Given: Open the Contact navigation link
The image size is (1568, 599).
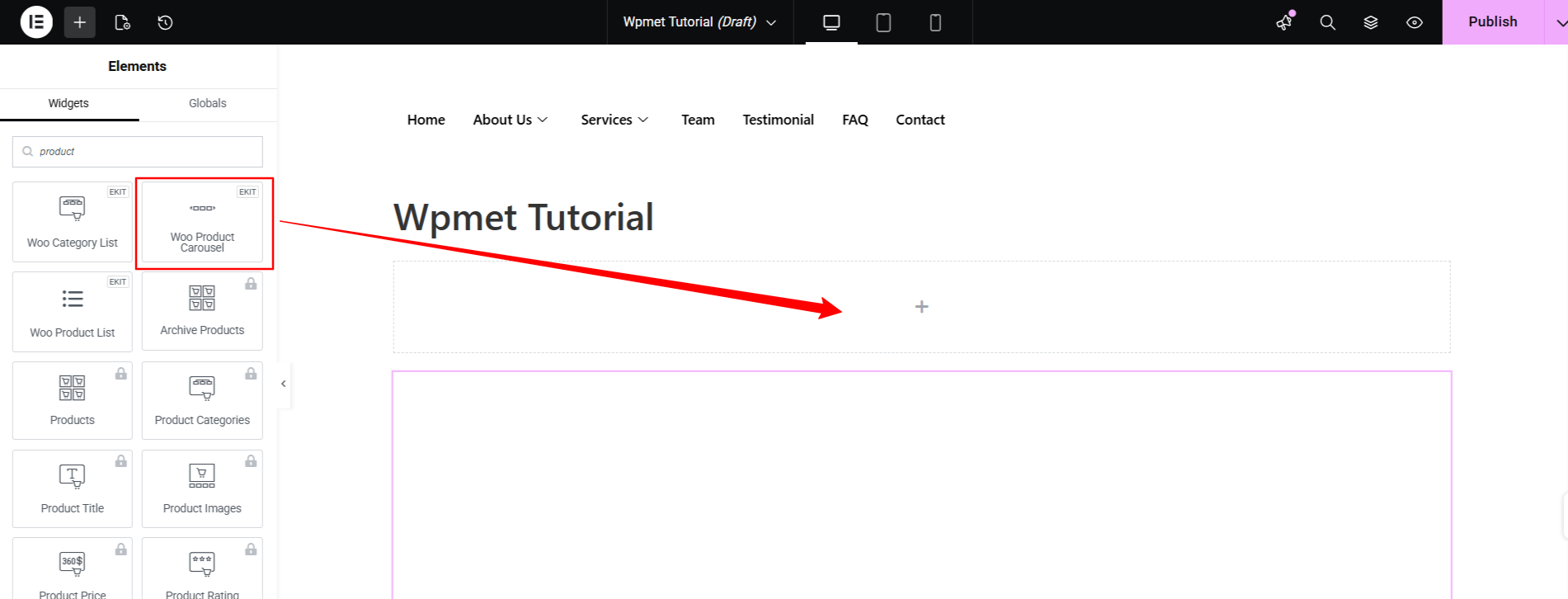Looking at the screenshot, I should (920, 120).
